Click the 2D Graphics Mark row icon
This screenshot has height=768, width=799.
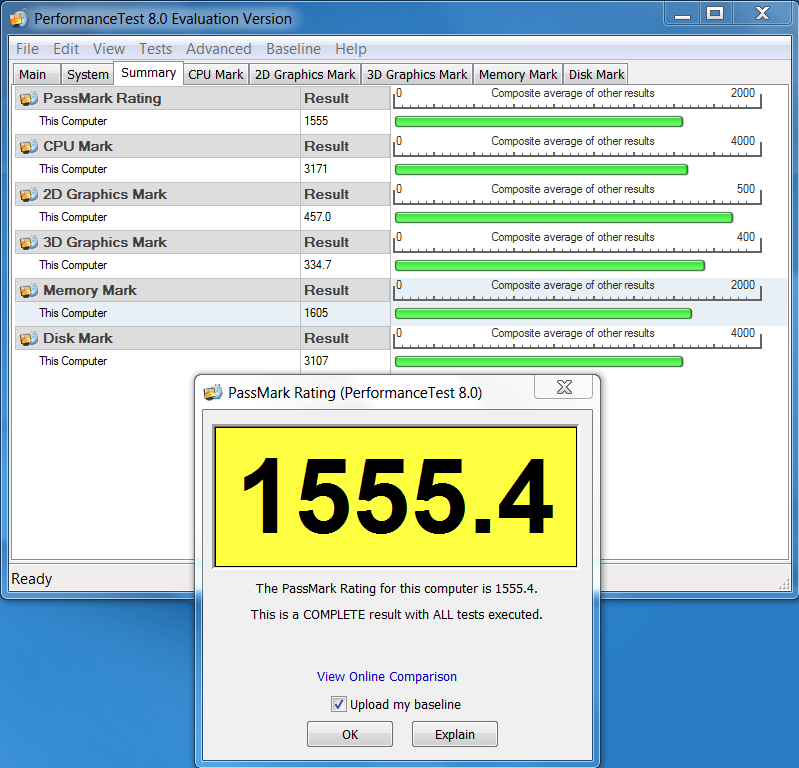coord(29,194)
